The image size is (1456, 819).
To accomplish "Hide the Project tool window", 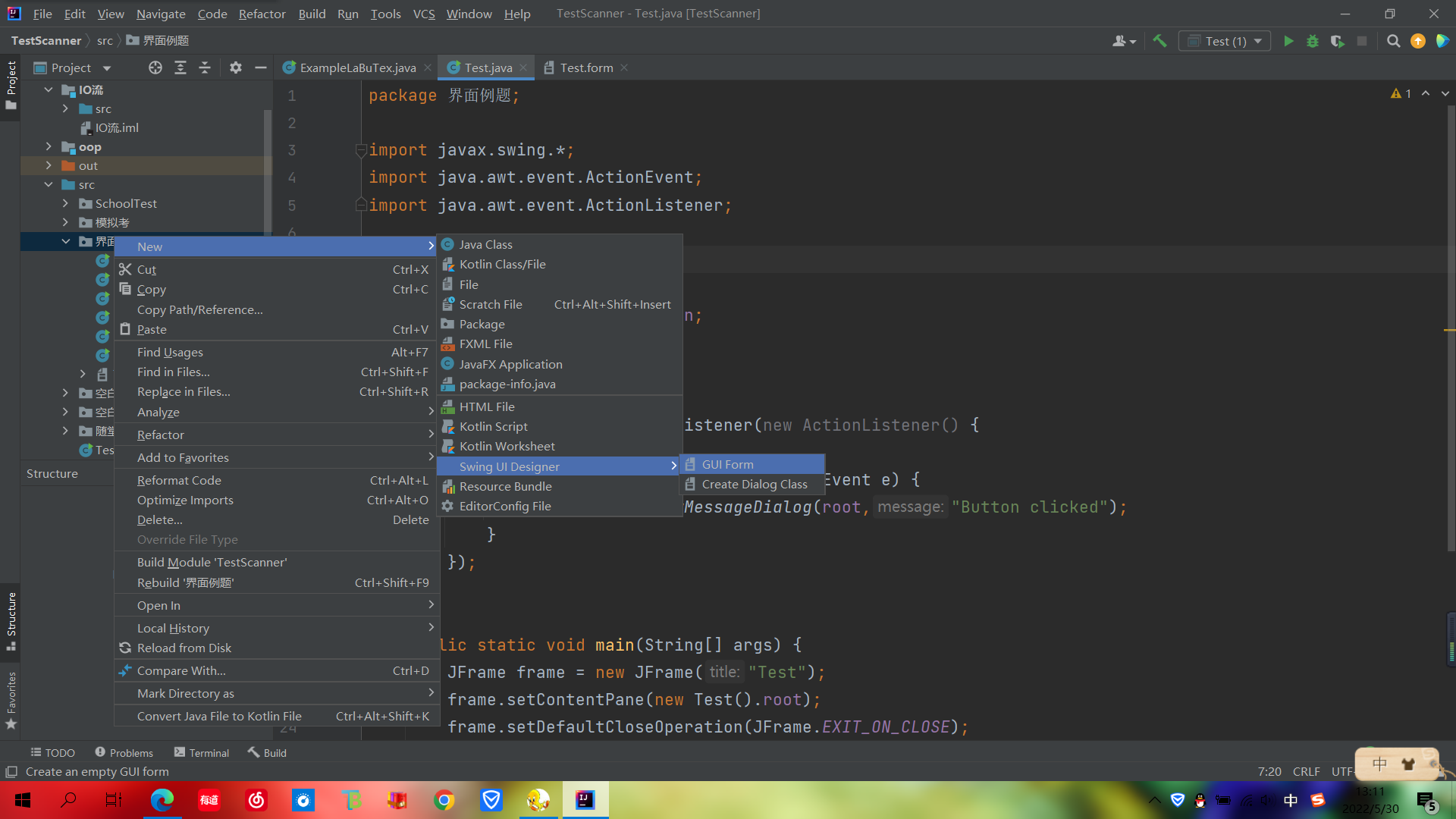I will (x=261, y=67).
